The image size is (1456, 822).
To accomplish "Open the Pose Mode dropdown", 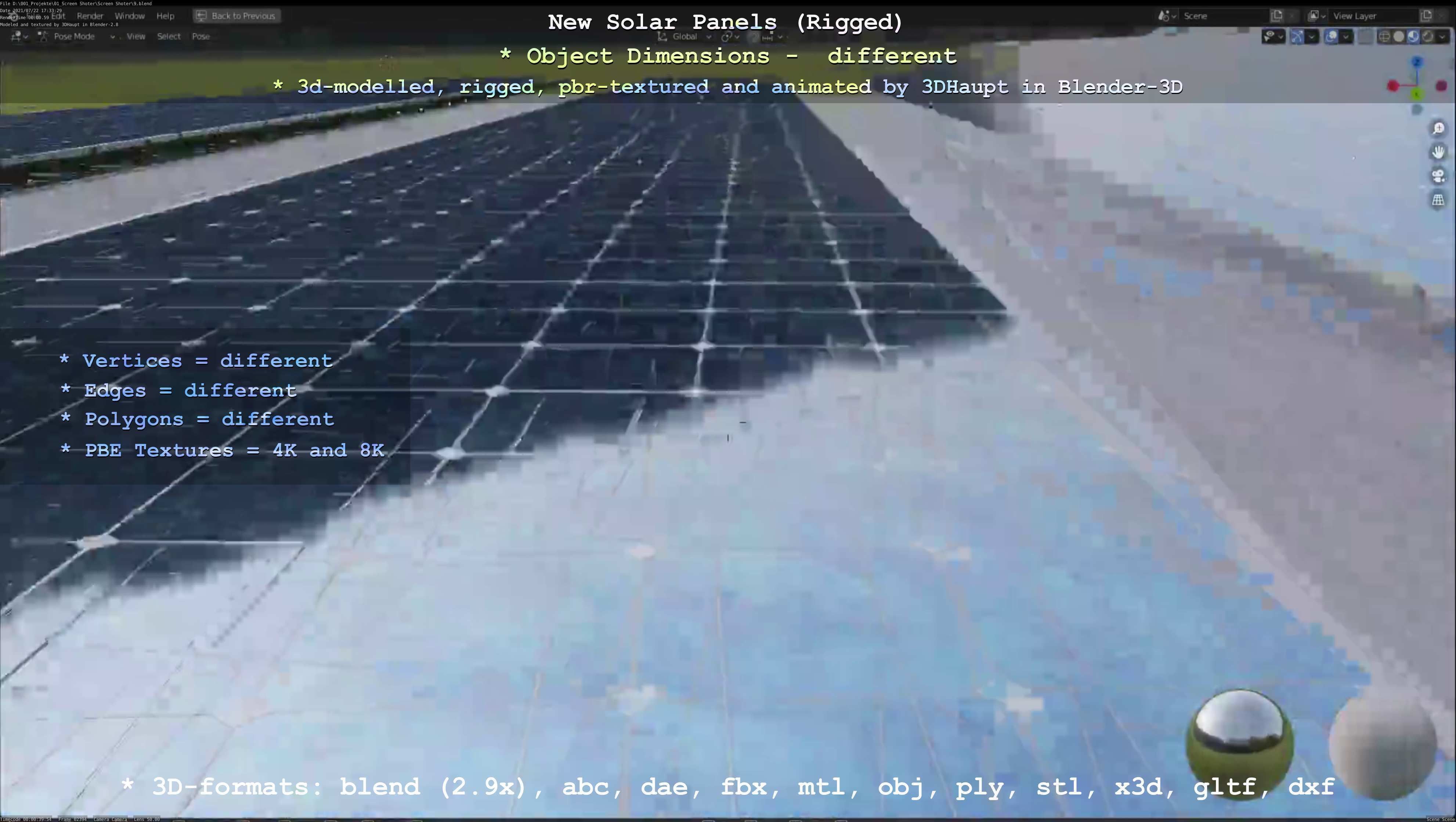I will (x=76, y=37).
